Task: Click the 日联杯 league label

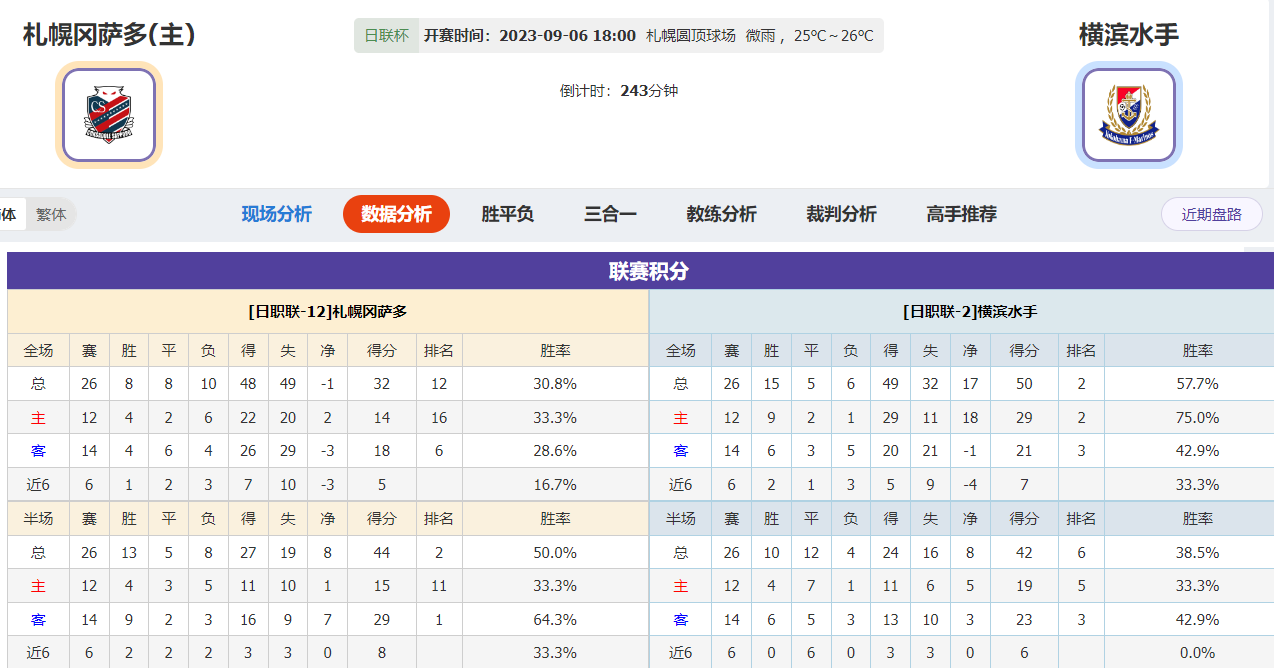Action: click(x=386, y=36)
